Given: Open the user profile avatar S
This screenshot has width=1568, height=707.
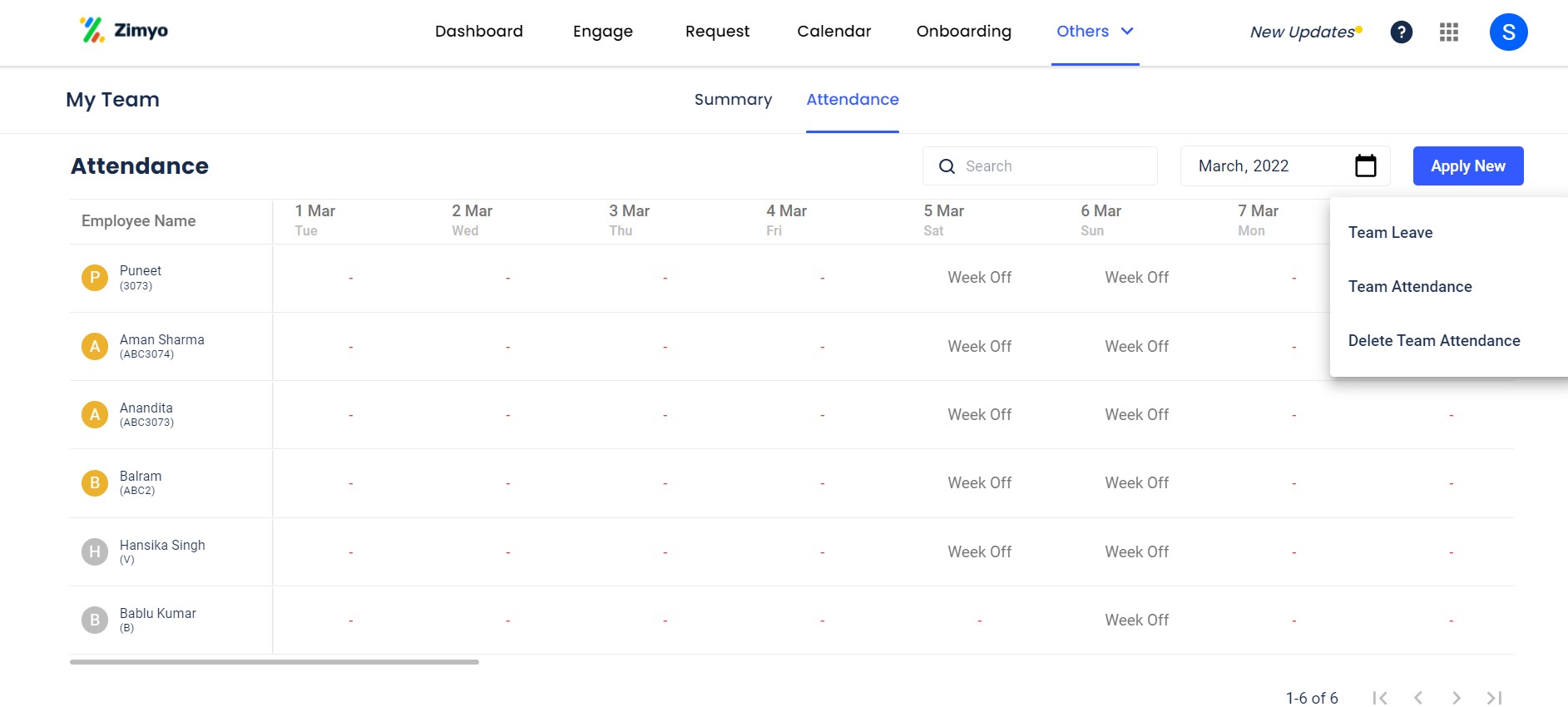Looking at the screenshot, I should click(1507, 32).
